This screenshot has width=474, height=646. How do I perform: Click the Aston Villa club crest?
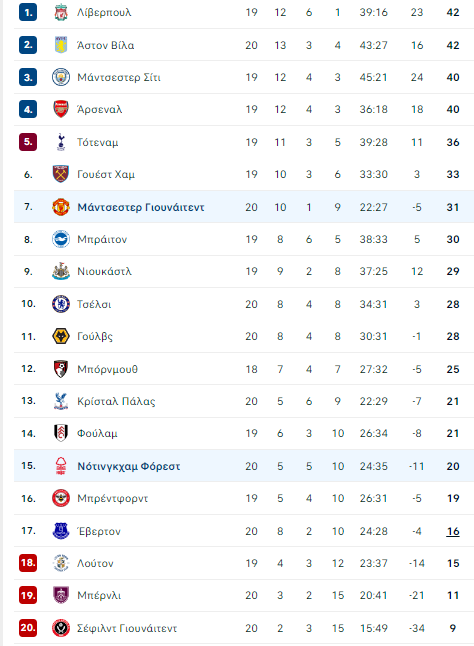(61, 45)
